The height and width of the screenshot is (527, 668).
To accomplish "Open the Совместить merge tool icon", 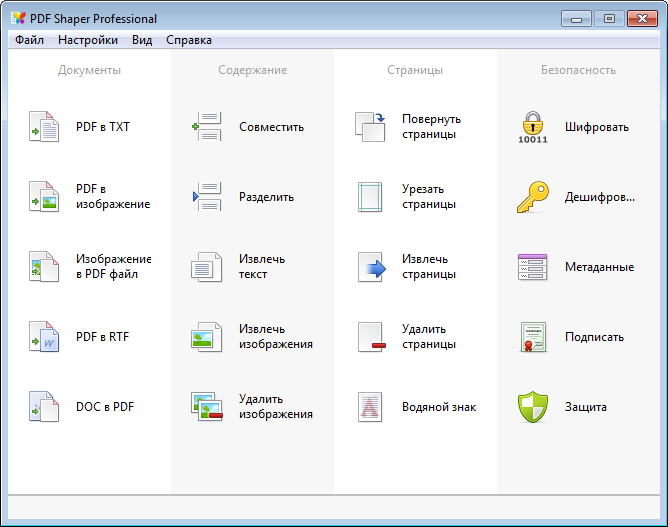I will tap(207, 127).
